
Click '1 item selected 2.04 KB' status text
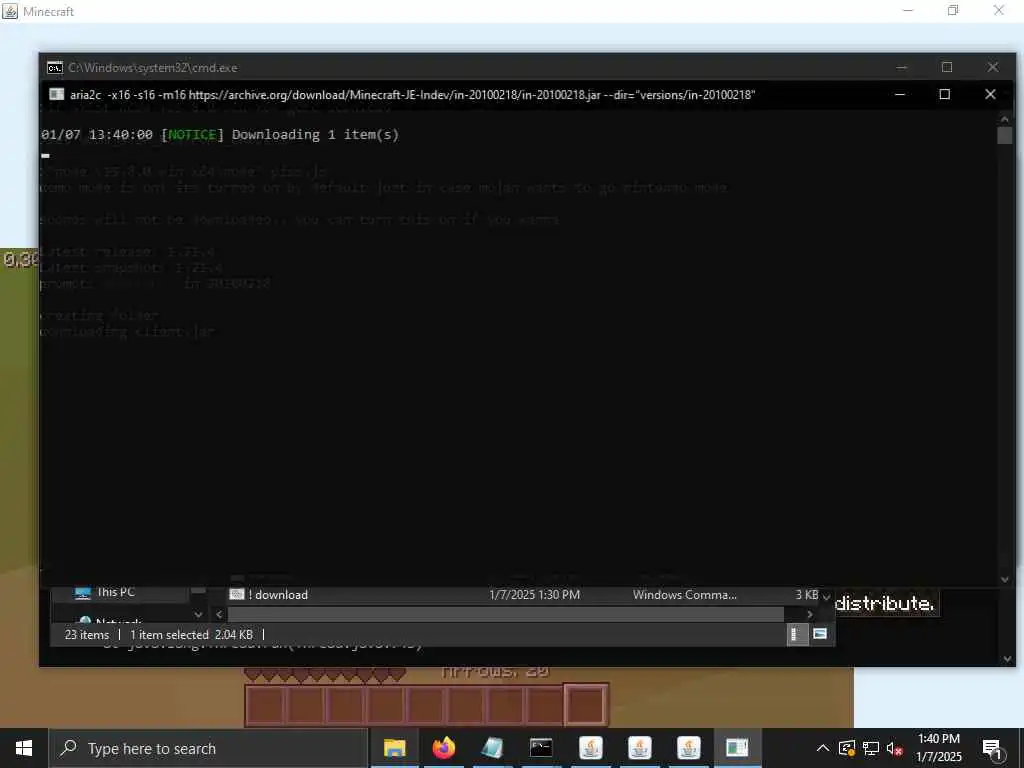coord(191,635)
